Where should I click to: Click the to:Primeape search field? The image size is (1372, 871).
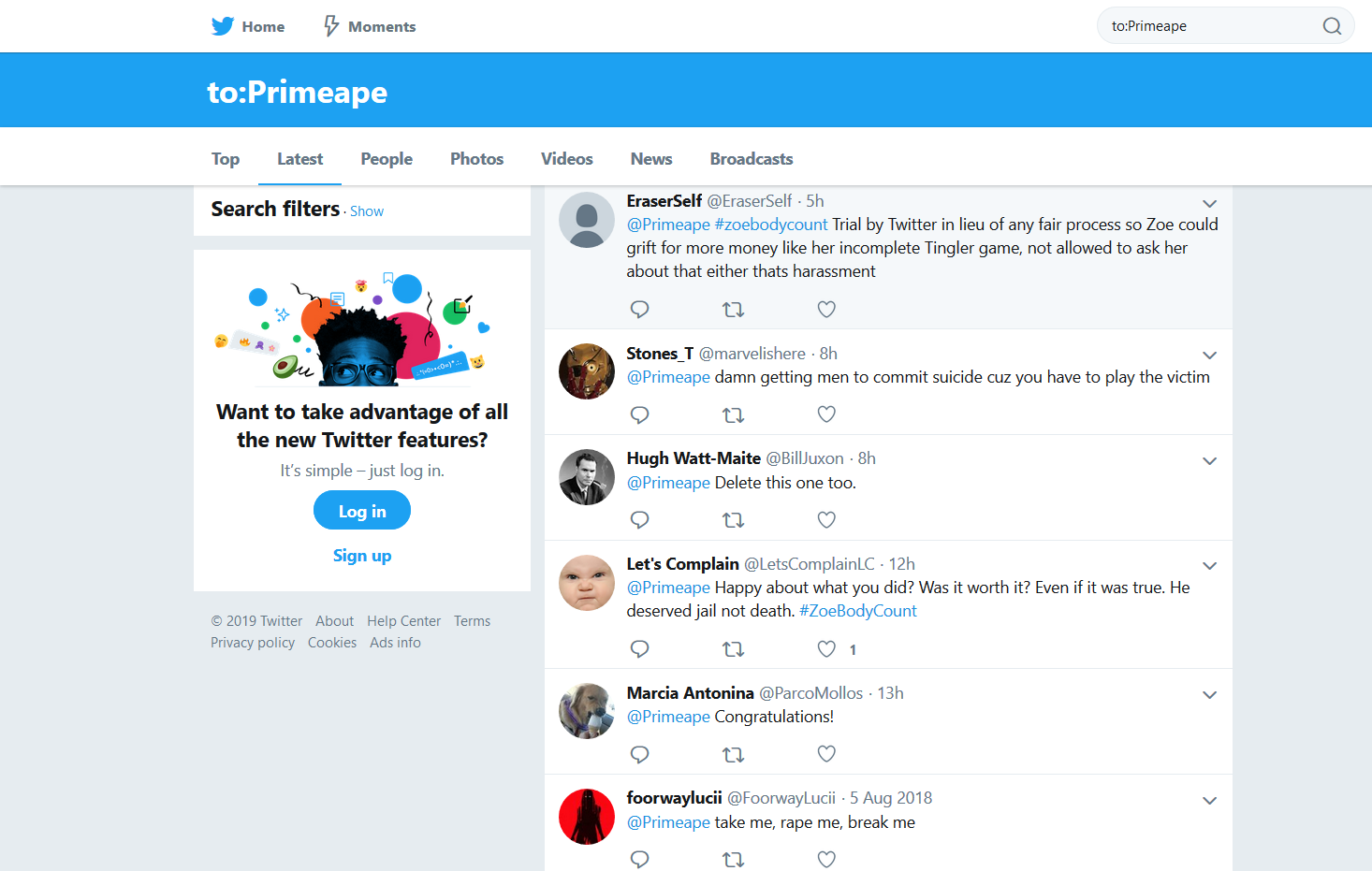coord(1214,26)
